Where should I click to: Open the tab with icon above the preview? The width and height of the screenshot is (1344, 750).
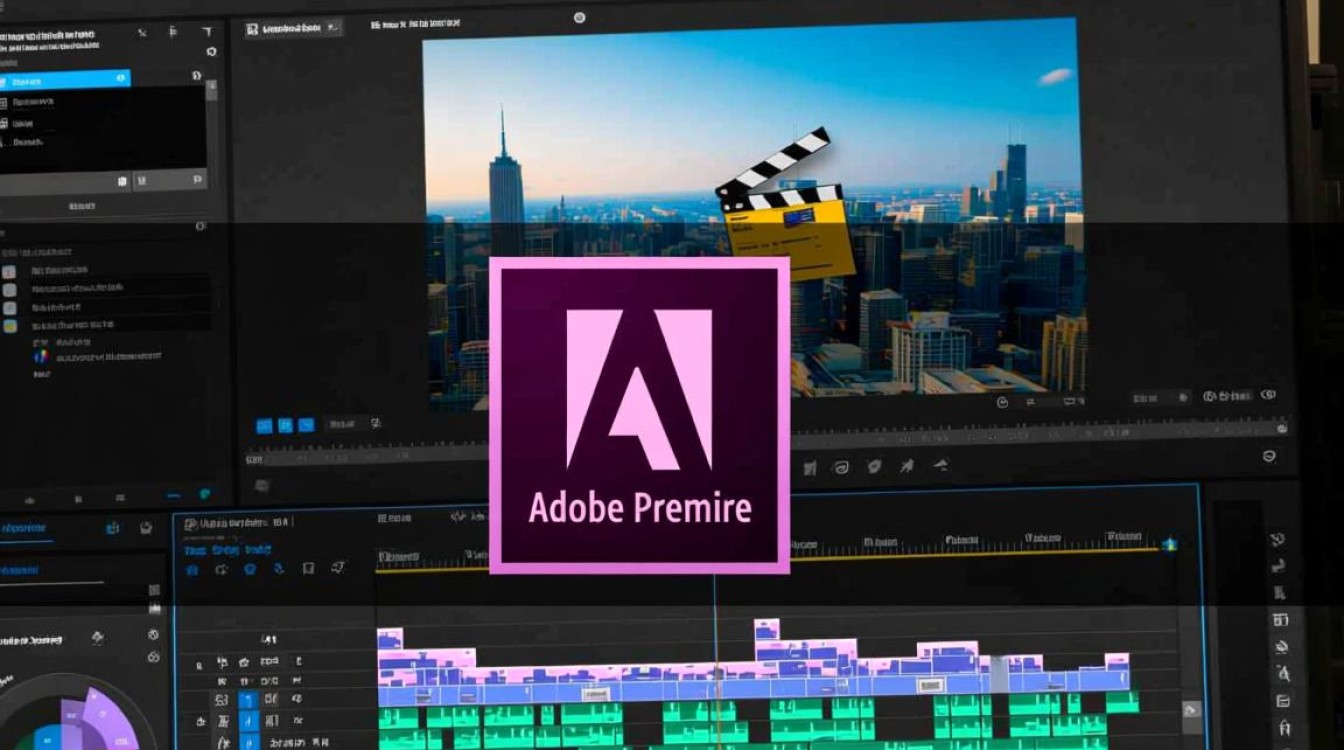tap(294, 28)
